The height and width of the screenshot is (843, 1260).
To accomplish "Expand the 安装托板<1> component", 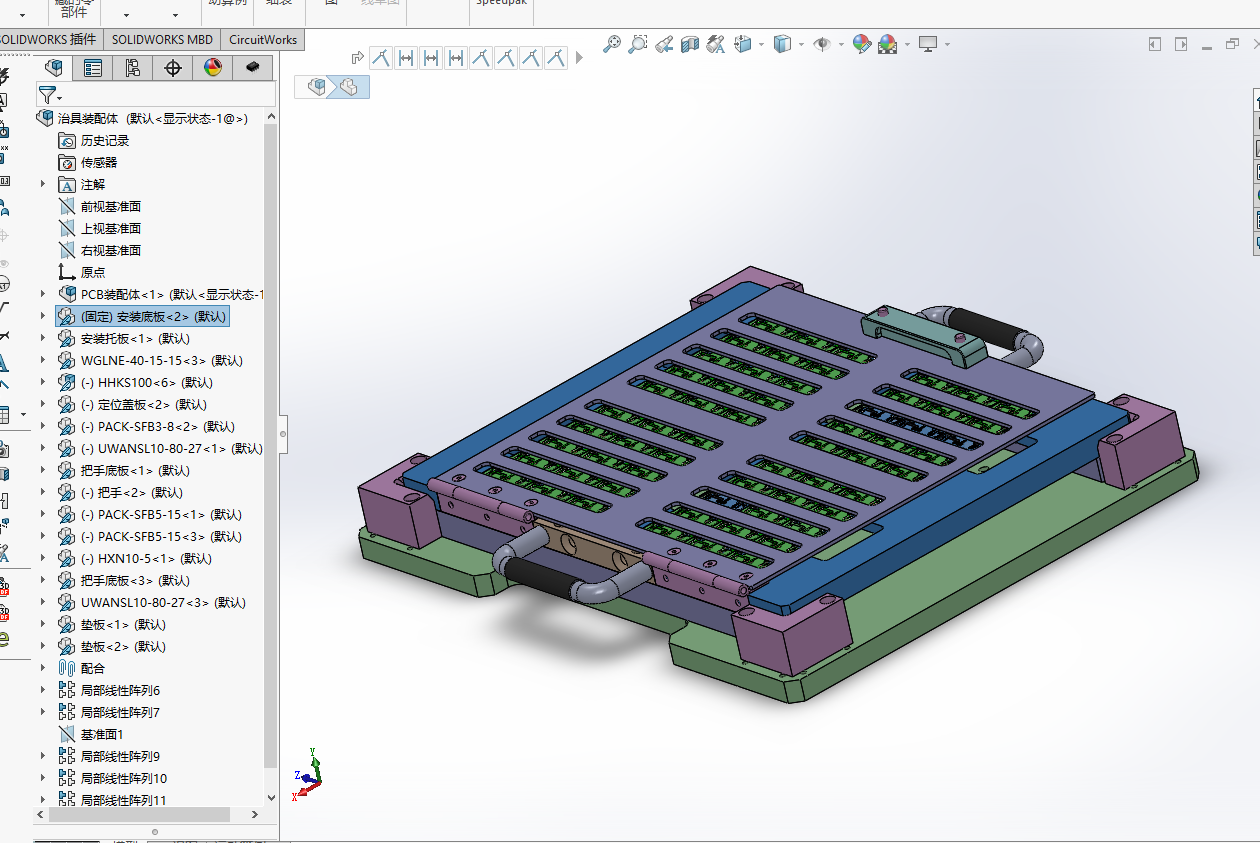I will 43,338.
